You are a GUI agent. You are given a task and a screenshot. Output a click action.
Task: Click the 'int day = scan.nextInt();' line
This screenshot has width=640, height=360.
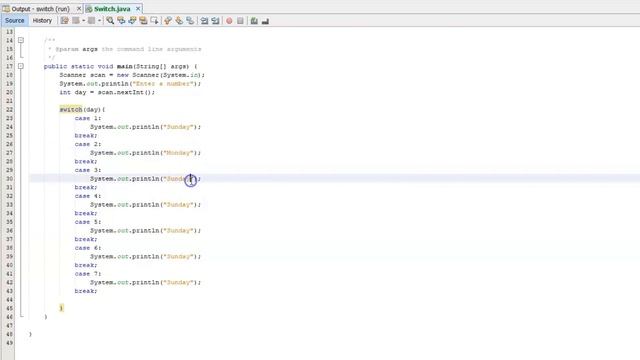coord(107,92)
